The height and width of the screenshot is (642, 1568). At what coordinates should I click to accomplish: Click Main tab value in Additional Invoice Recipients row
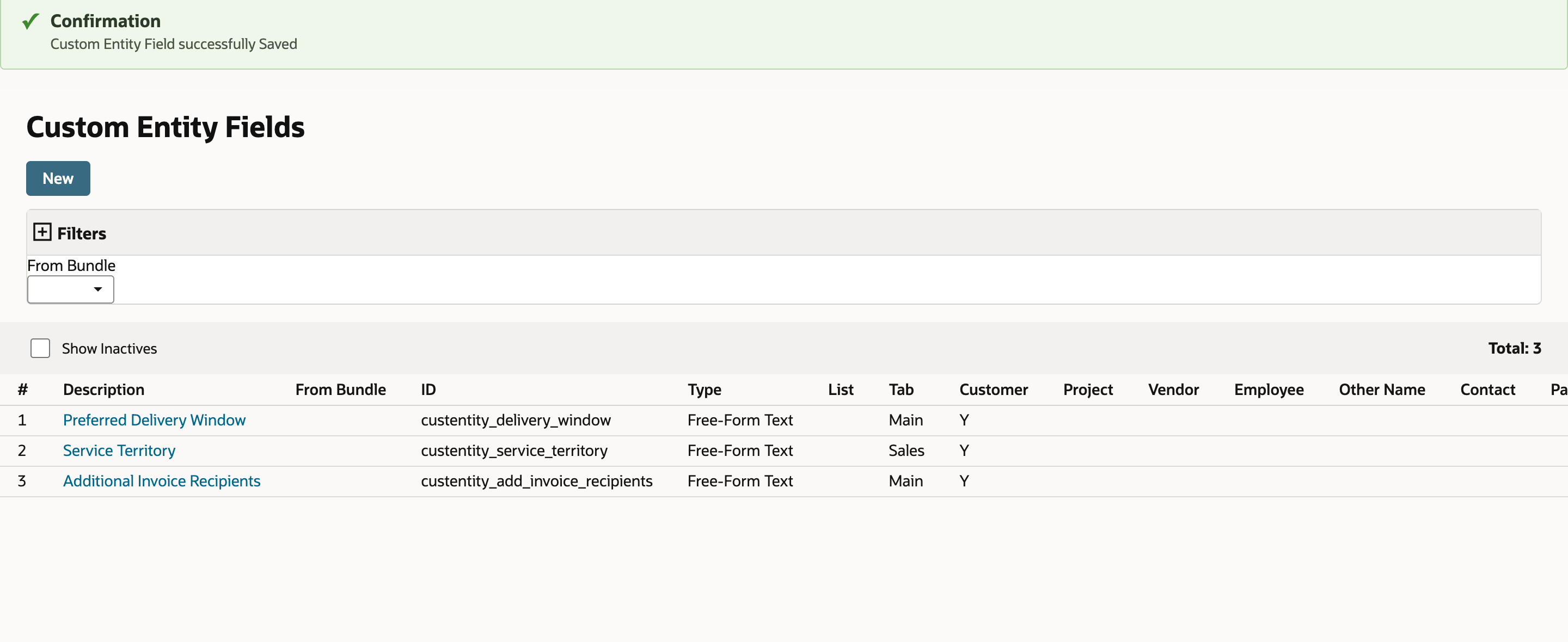point(905,481)
